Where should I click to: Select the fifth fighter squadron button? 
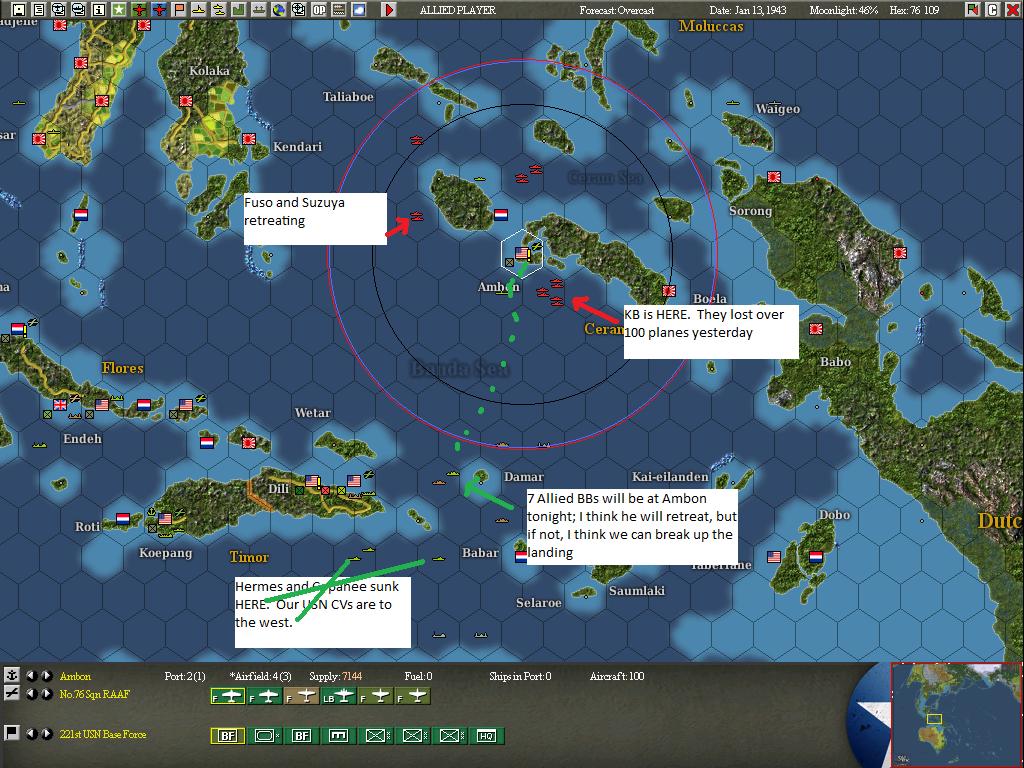[x=376, y=696]
